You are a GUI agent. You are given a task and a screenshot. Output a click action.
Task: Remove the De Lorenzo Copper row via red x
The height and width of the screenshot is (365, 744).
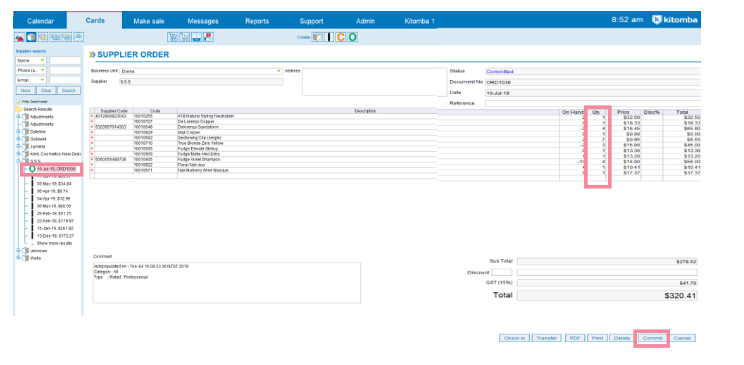[x=92, y=122]
